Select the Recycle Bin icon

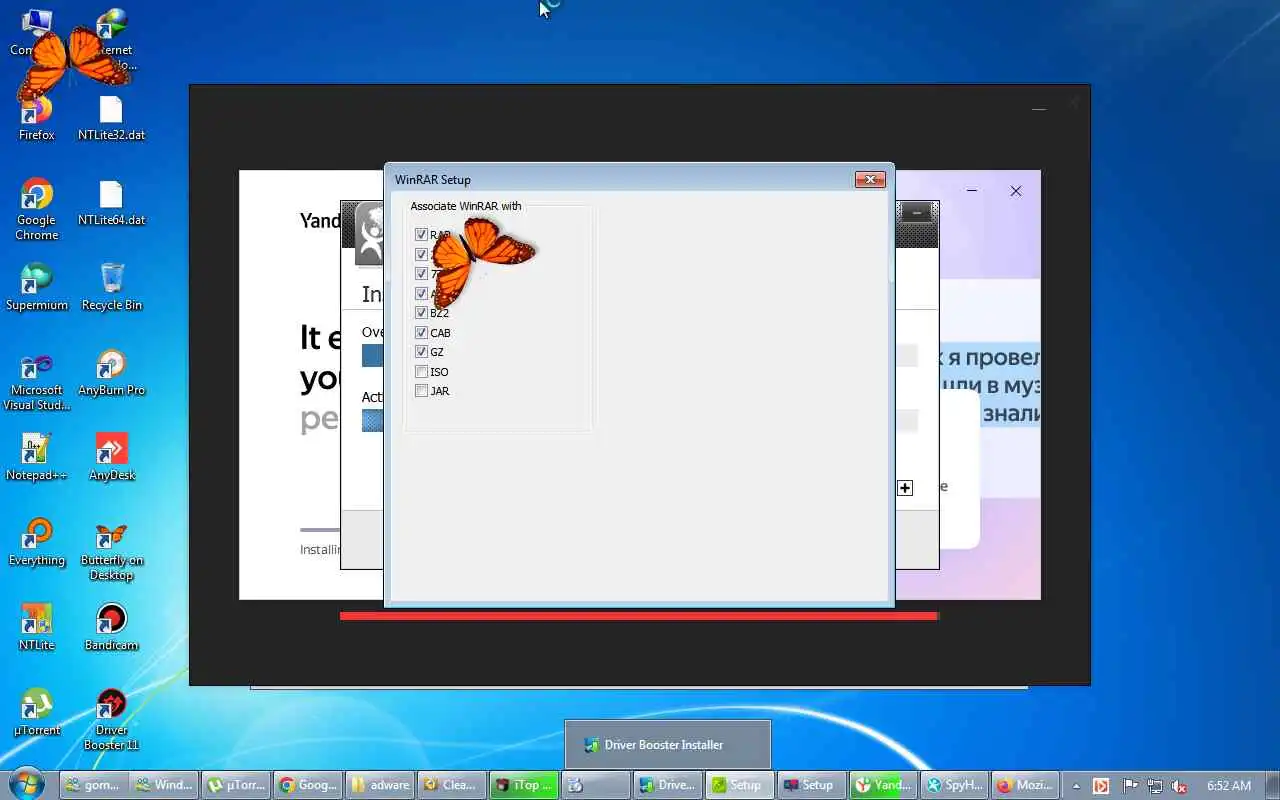pyautogui.click(x=111, y=288)
